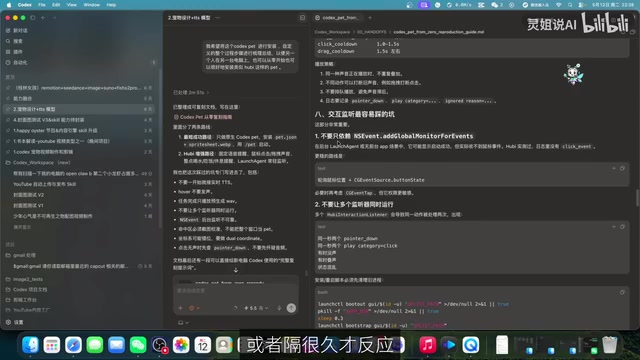
Task: Select the chat 2.宠物设计+tts 模型
Action: [x=80, y=109]
